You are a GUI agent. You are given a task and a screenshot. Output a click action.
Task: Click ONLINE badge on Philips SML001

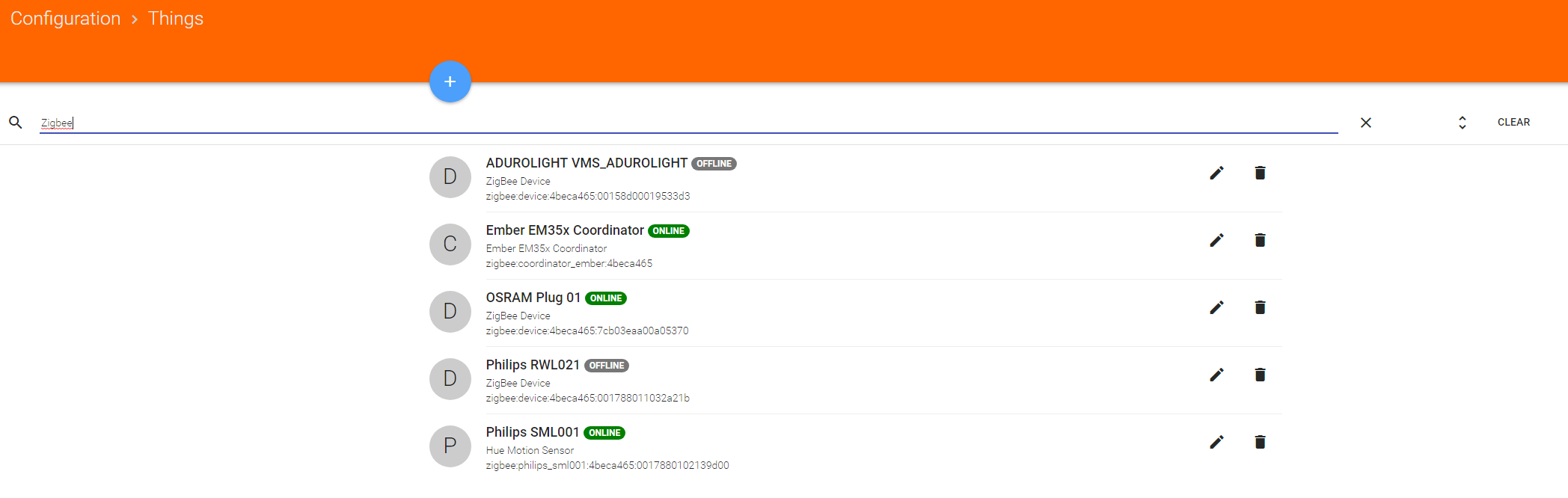click(604, 433)
